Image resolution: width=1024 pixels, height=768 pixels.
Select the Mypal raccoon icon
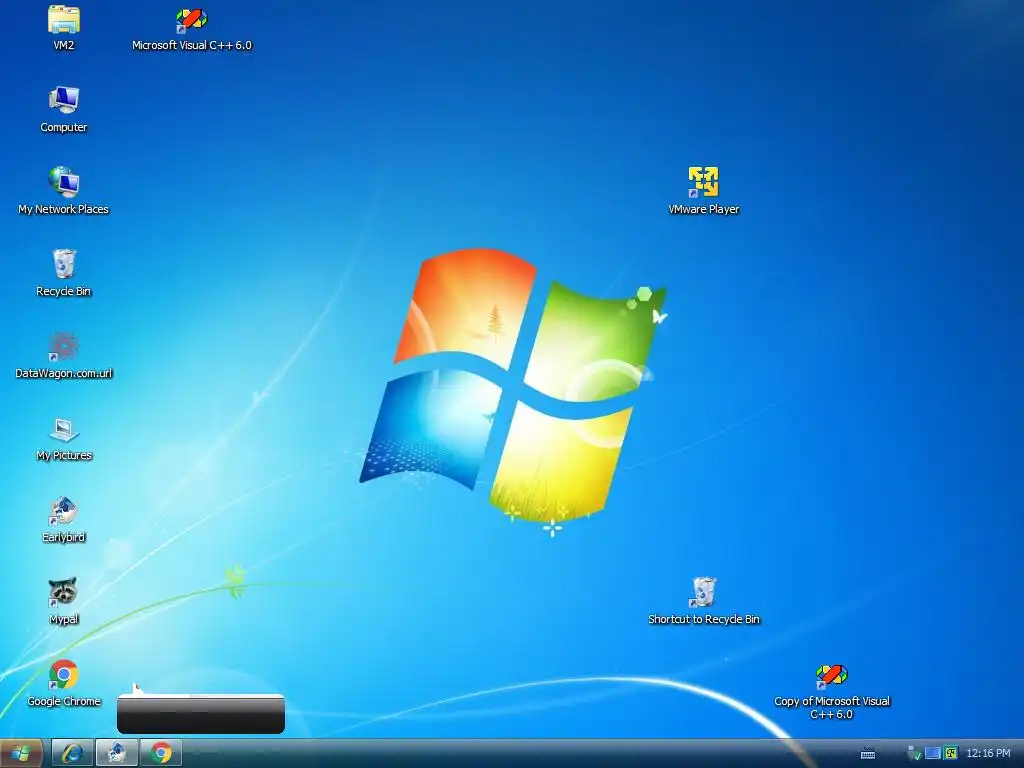pos(63,601)
